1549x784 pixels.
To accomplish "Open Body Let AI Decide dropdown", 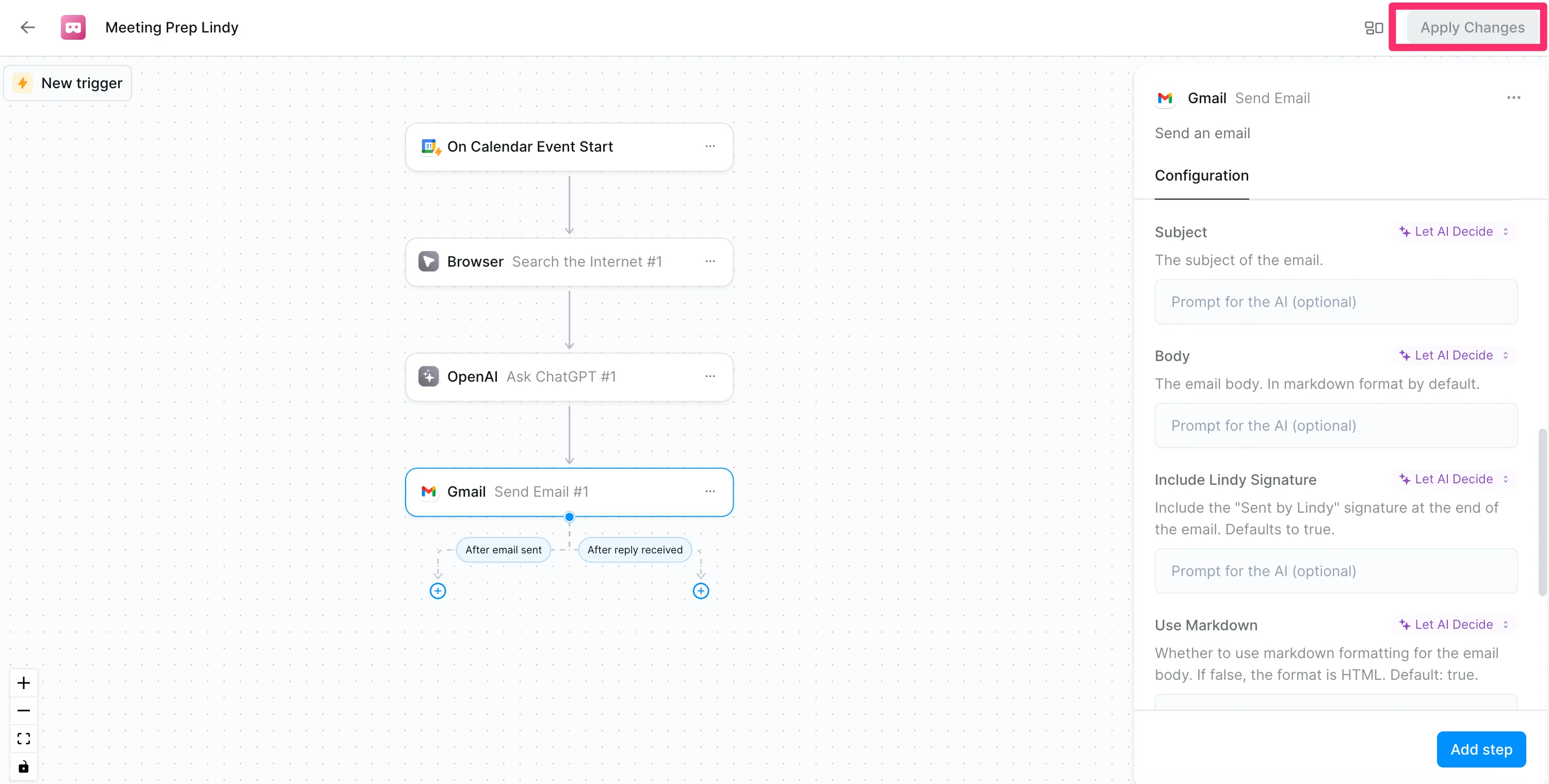I will tap(1454, 355).
